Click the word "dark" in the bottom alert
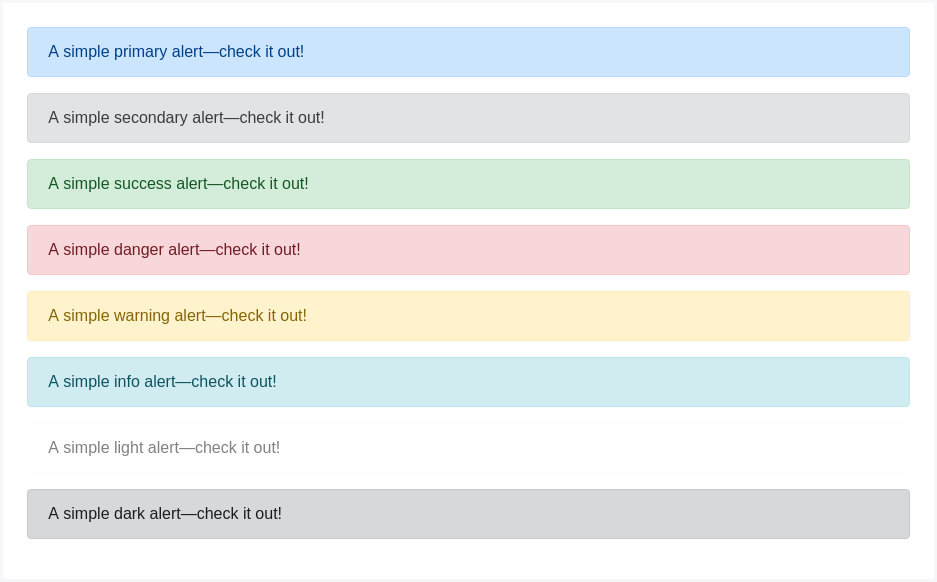 click(130, 514)
